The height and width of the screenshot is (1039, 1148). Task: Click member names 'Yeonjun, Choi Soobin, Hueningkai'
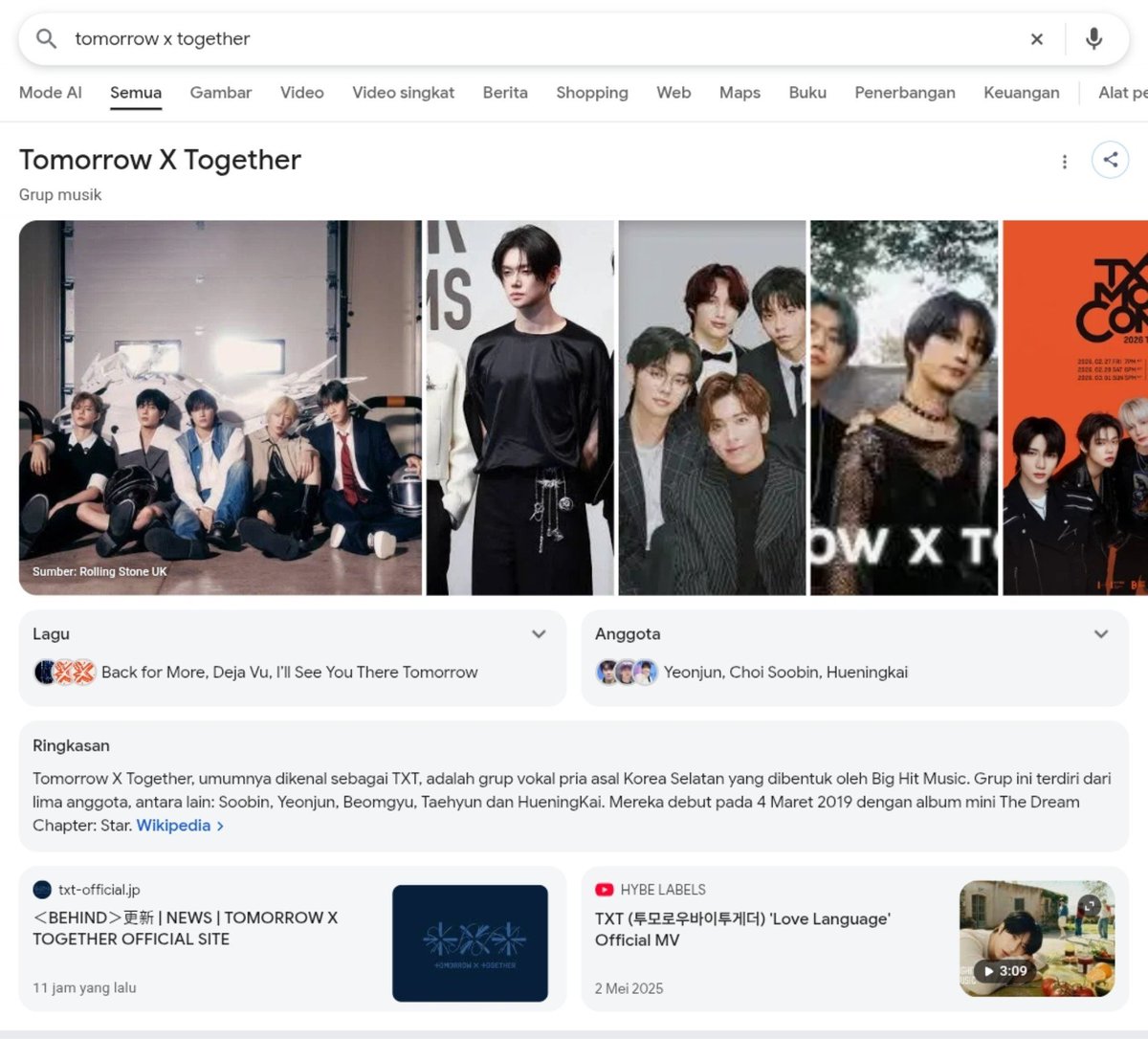point(786,673)
